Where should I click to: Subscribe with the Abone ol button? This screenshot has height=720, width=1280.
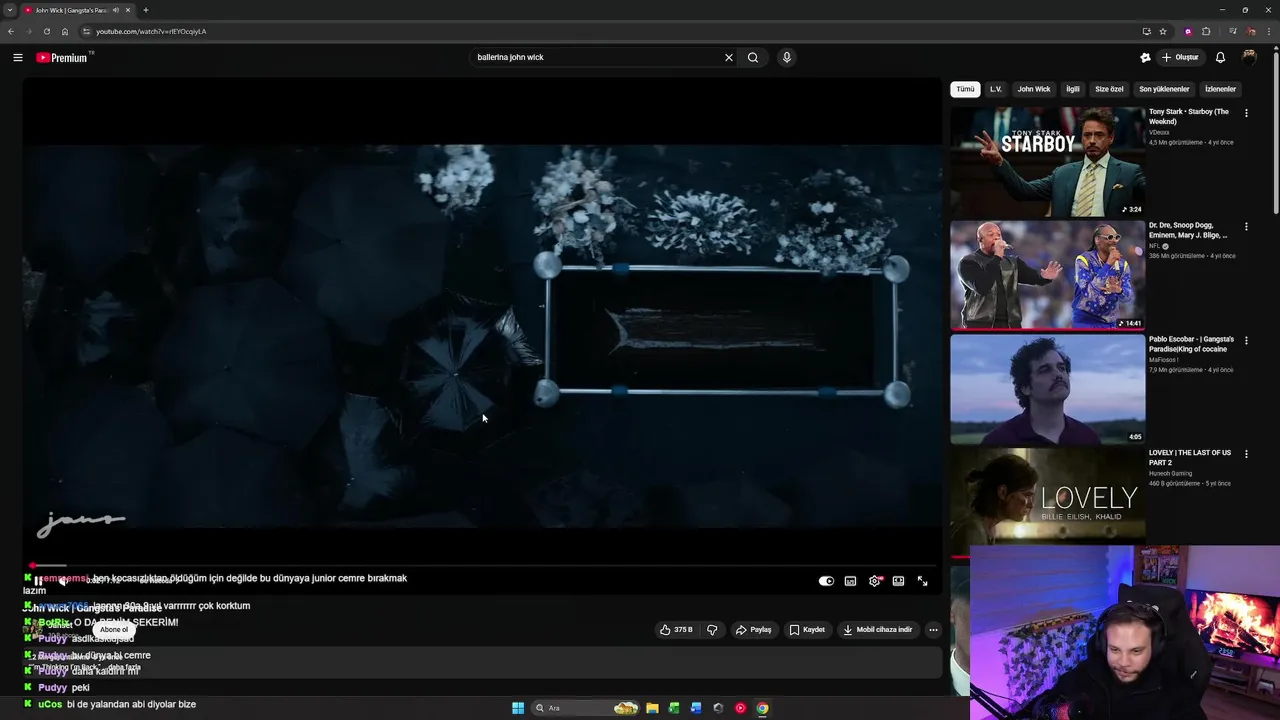click(114, 630)
